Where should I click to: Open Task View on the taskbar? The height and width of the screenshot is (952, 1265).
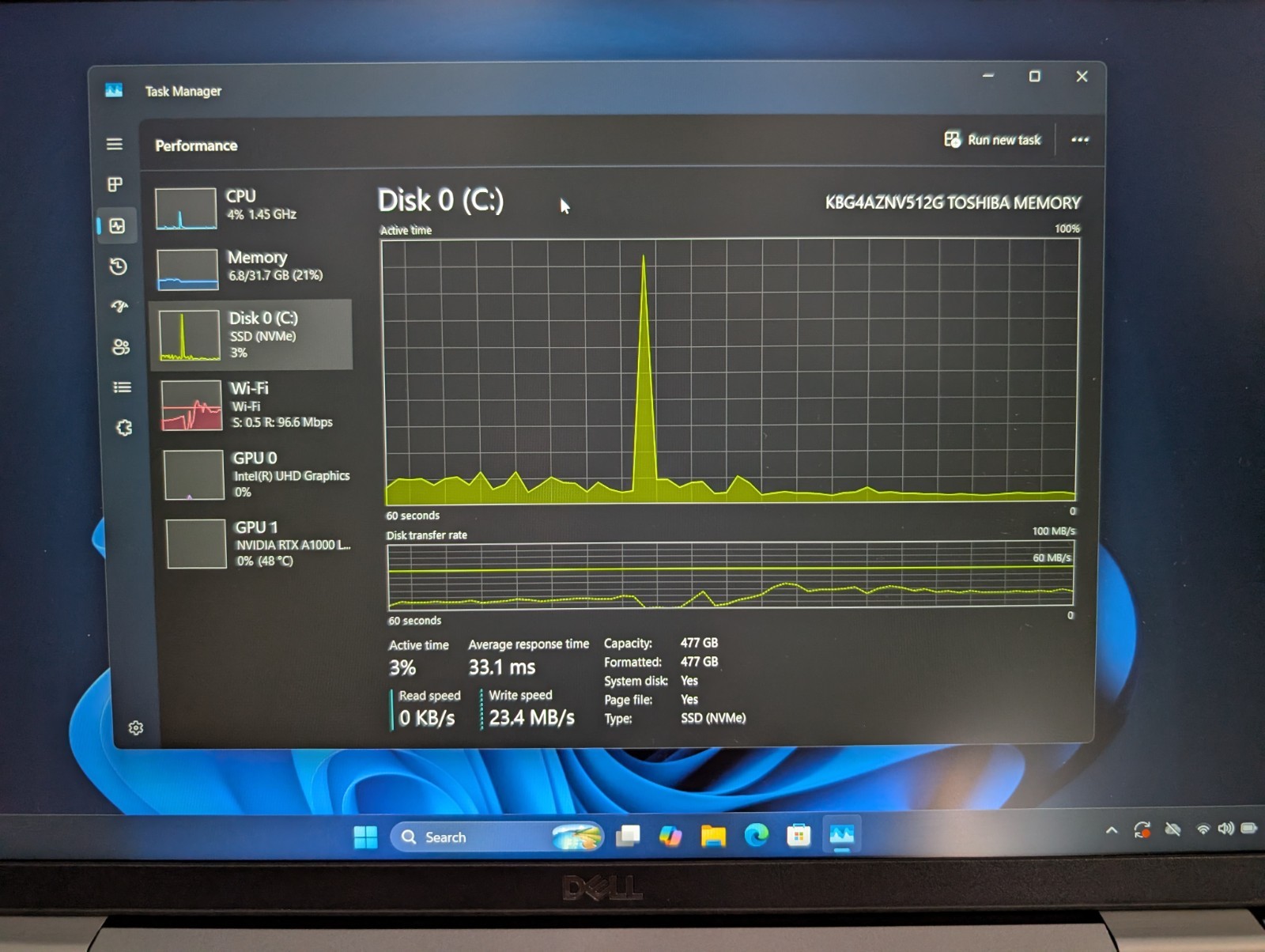click(628, 836)
